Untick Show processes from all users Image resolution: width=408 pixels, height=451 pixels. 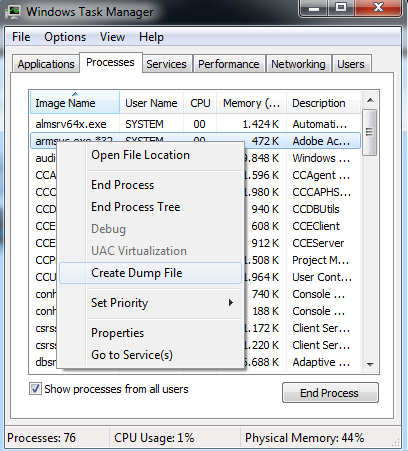click(x=35, y=389)
